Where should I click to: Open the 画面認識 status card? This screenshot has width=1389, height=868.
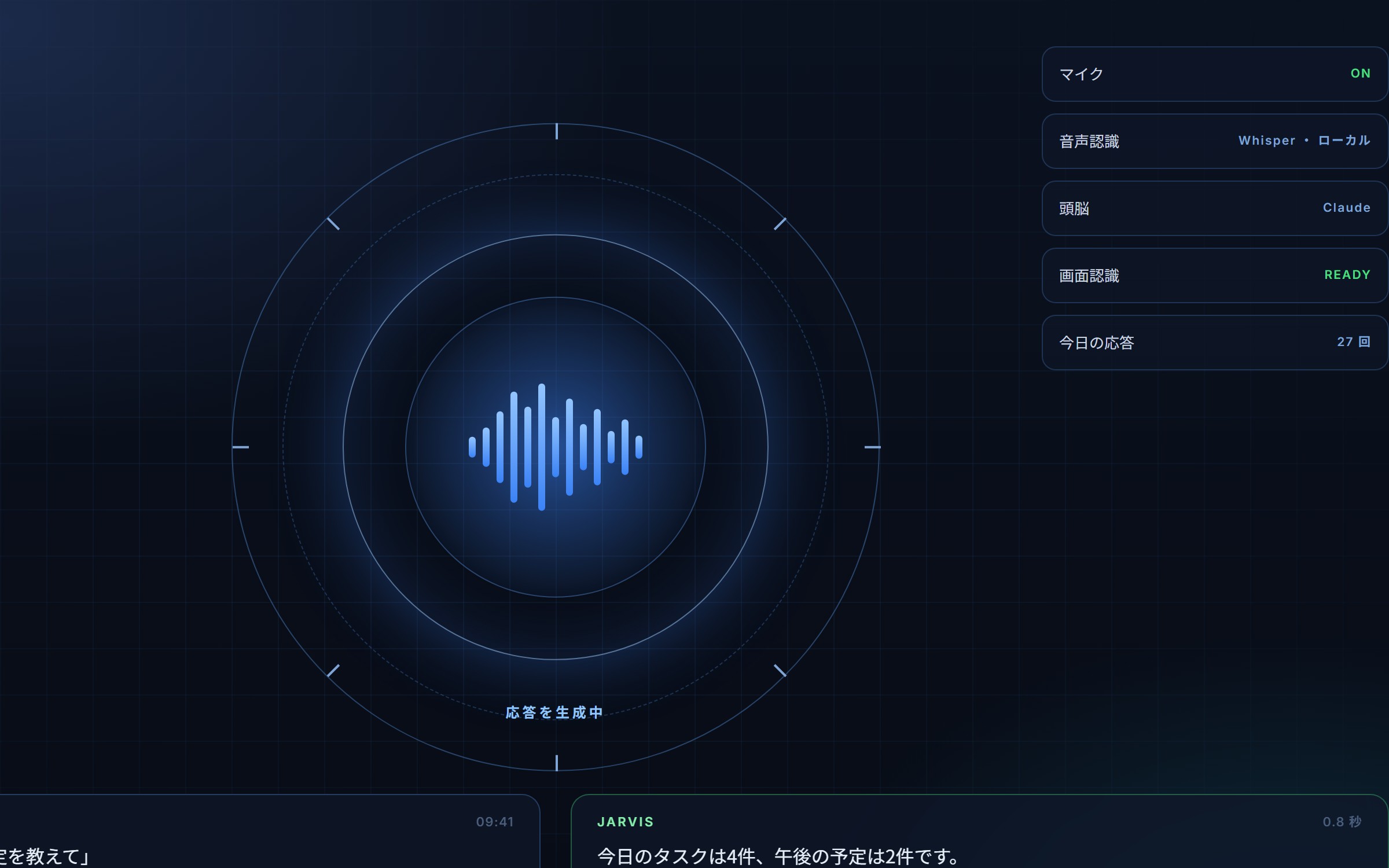tap(1215, 275)
